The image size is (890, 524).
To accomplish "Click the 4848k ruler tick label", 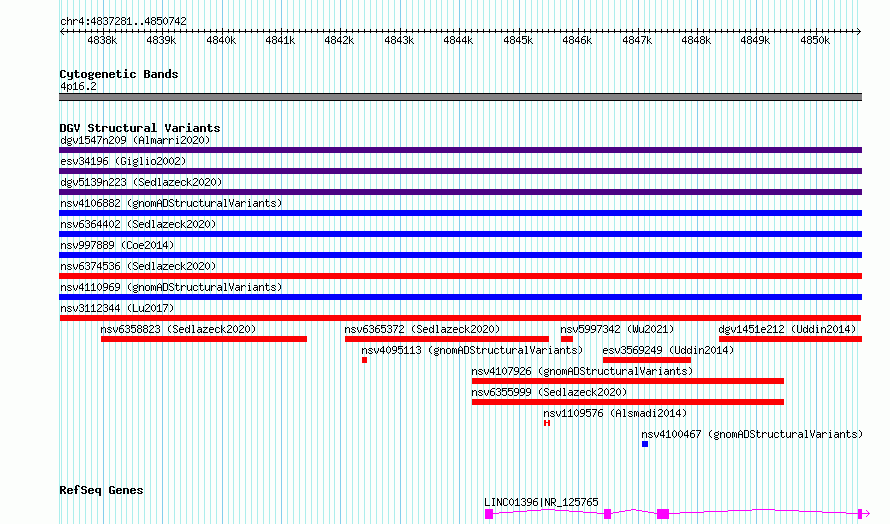I will pos(696,40).
